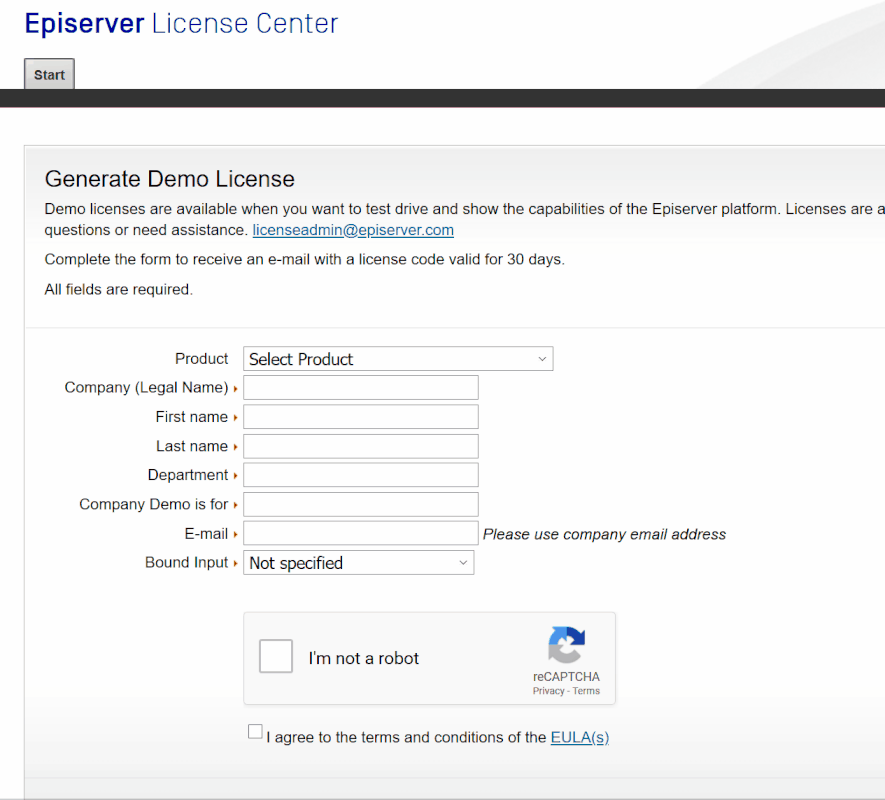885x800 pixels.
Task: Click the Company Demo is for field
Action: (x=361, y=504)
